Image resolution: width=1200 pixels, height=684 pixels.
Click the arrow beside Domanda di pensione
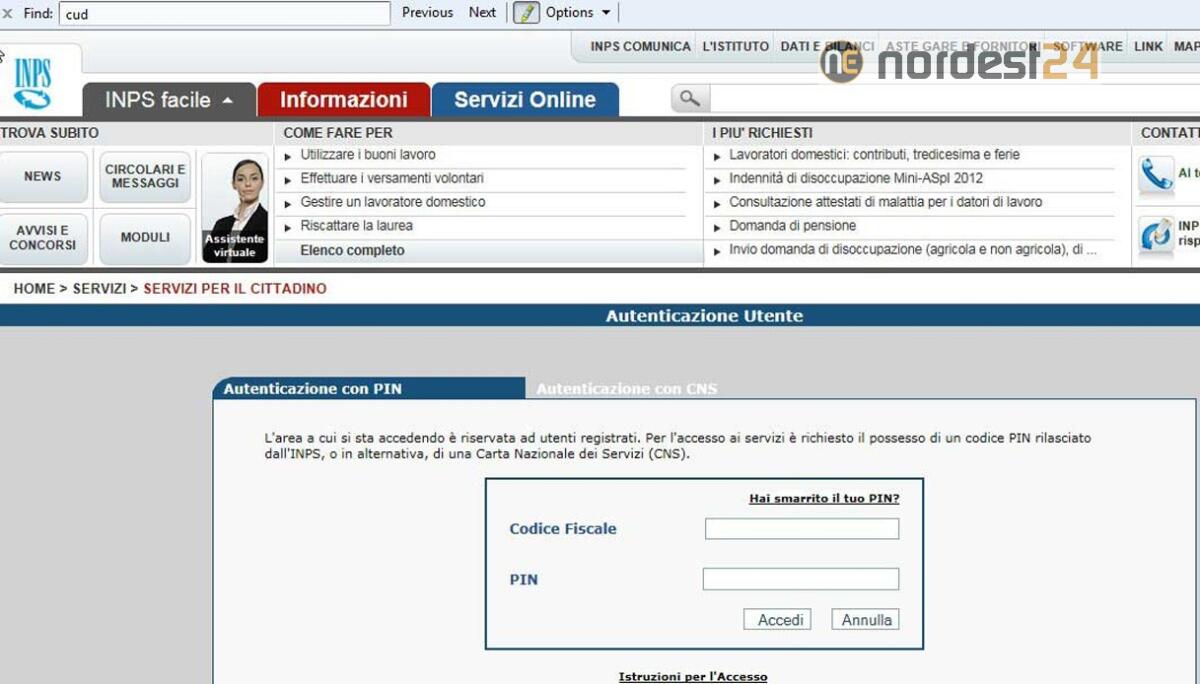click(716, 227)
